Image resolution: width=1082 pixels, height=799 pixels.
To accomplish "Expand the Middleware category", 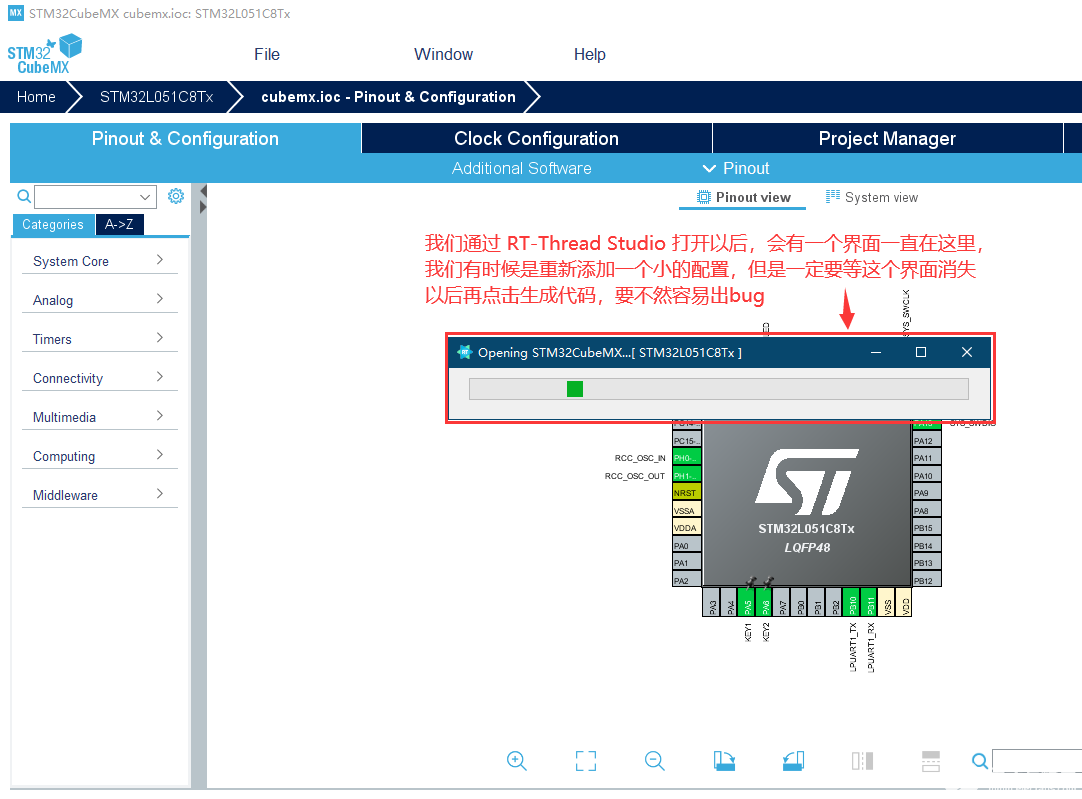I will click(100, 495).
